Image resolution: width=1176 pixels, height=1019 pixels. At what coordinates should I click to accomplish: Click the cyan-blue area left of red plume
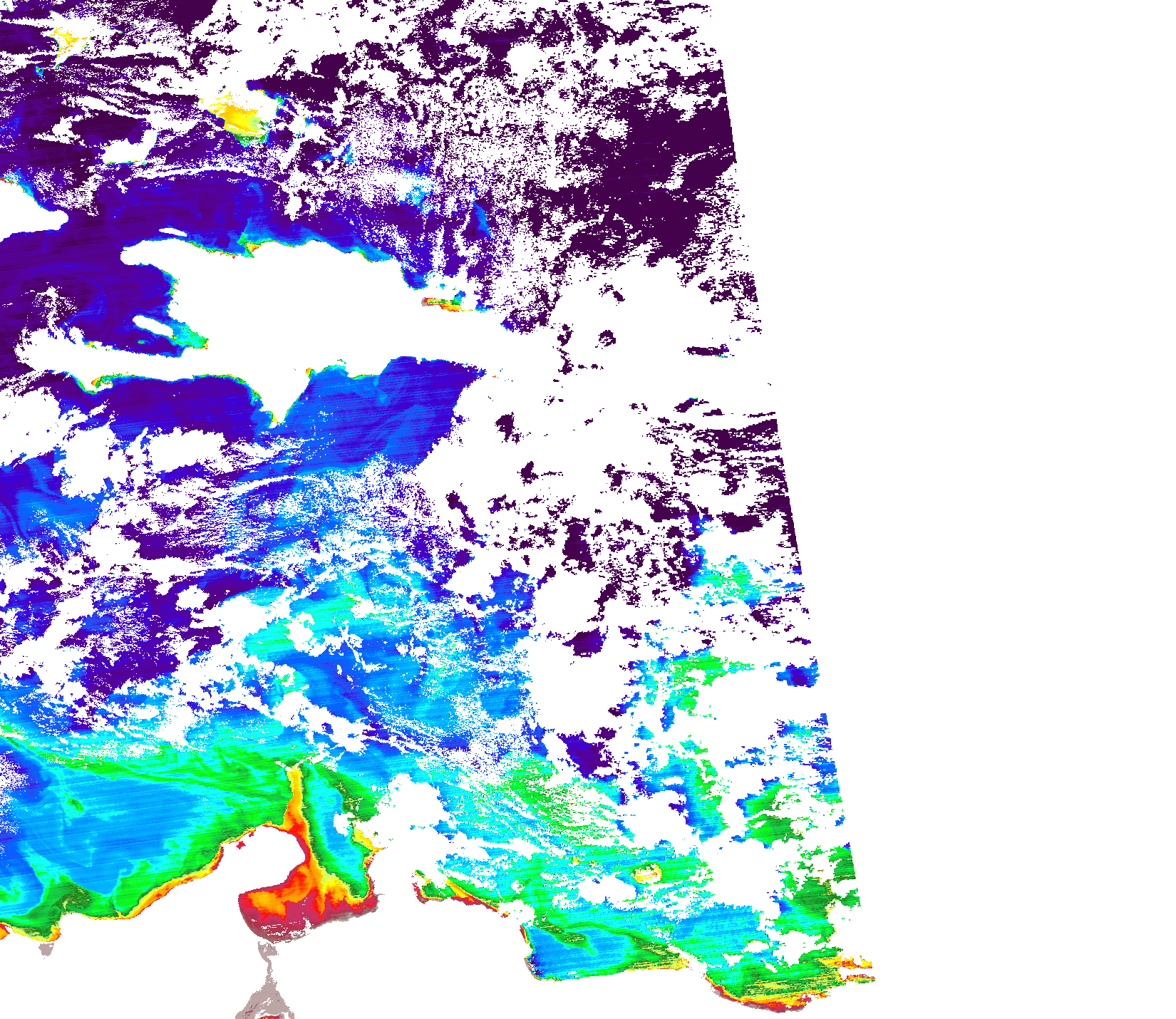(x=143, y=819)
